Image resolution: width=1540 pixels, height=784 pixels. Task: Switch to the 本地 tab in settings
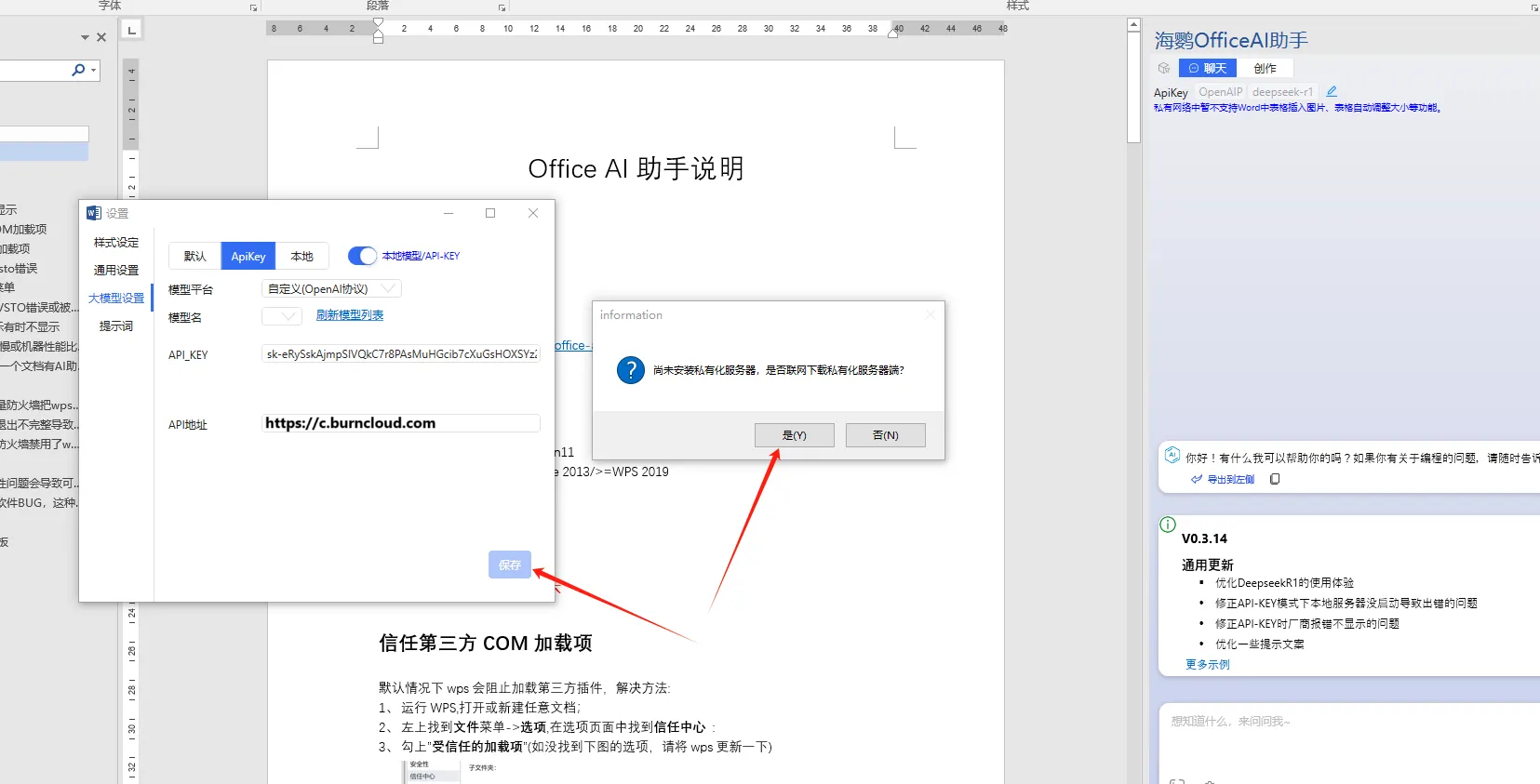(301, 256)
